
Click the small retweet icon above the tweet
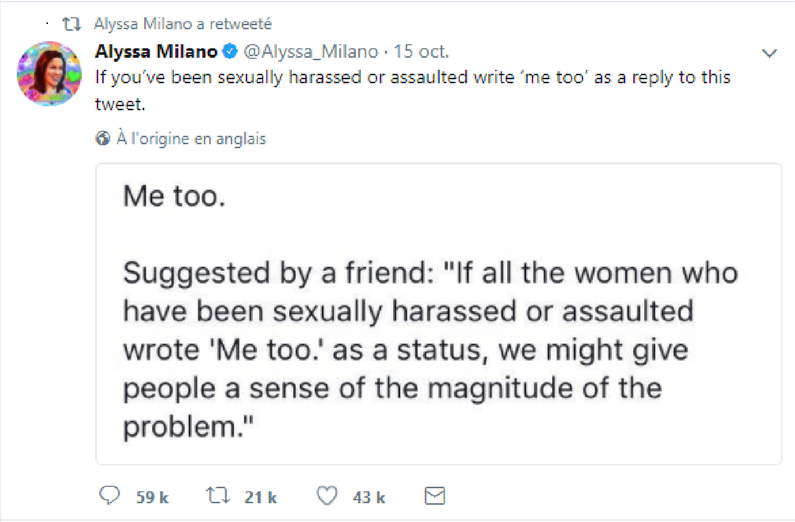tap(71, 24)
